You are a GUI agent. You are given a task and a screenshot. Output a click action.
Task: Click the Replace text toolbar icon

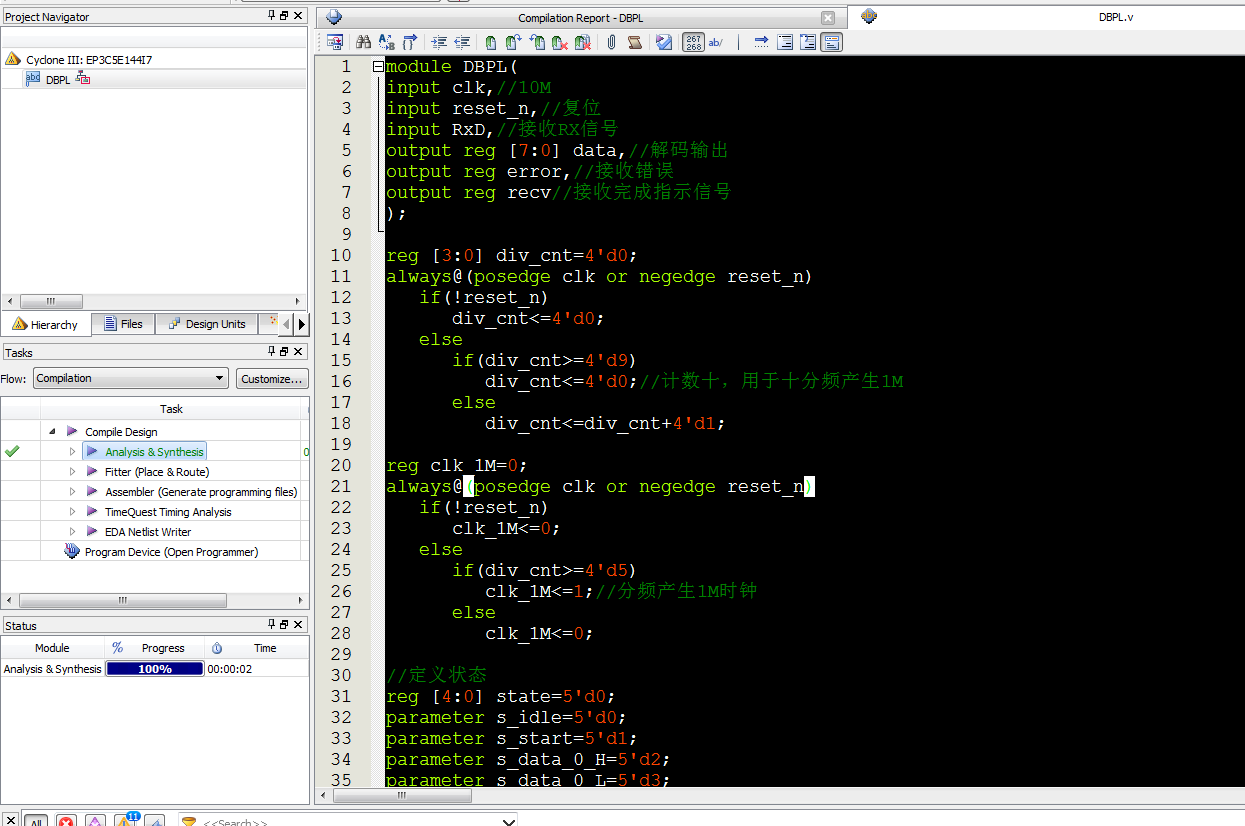point(386,42)
